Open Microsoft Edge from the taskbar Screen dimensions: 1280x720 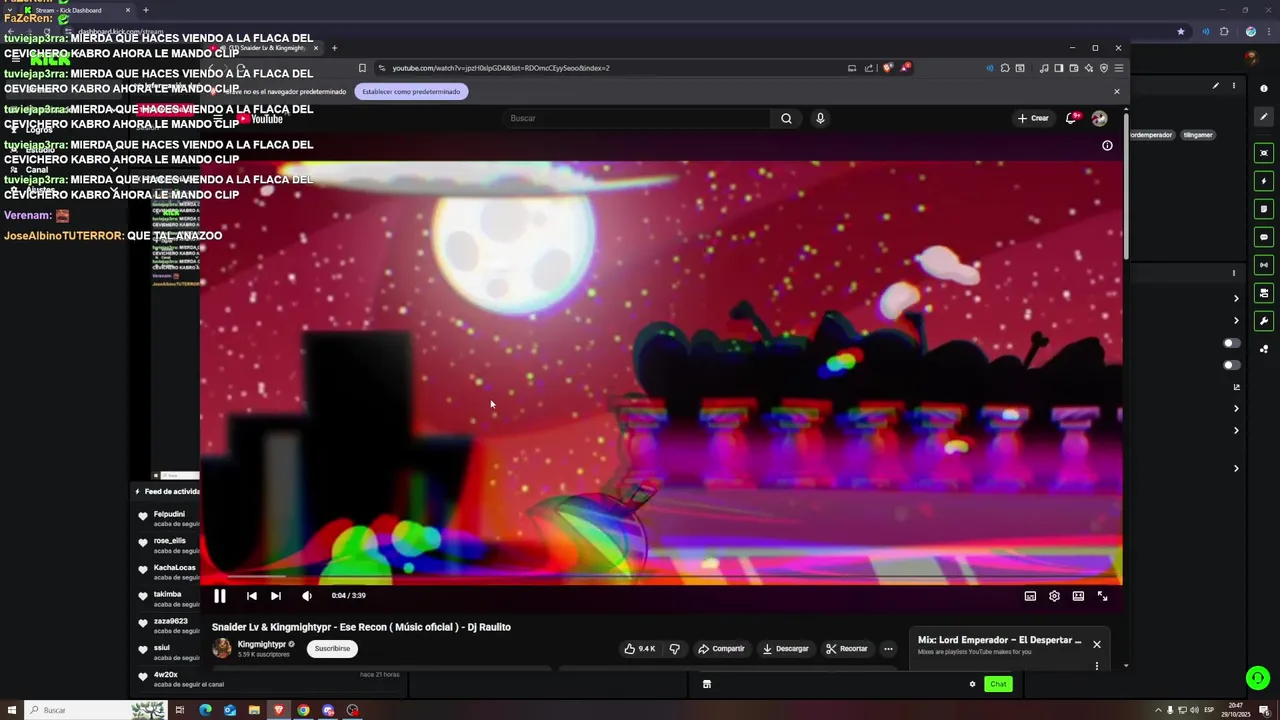coord(205,710)
